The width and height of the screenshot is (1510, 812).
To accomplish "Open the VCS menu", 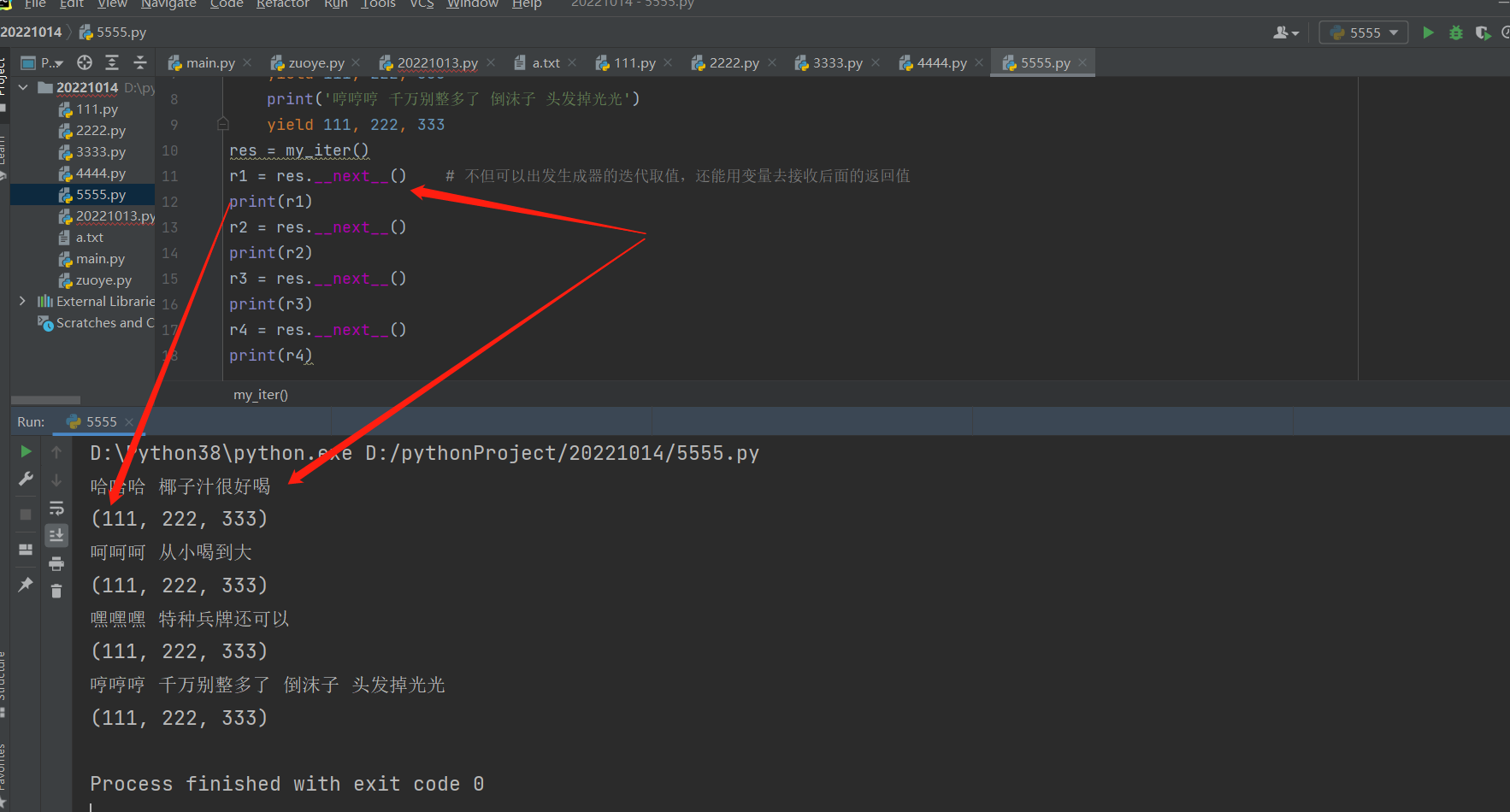I will [x=422, y=4].
